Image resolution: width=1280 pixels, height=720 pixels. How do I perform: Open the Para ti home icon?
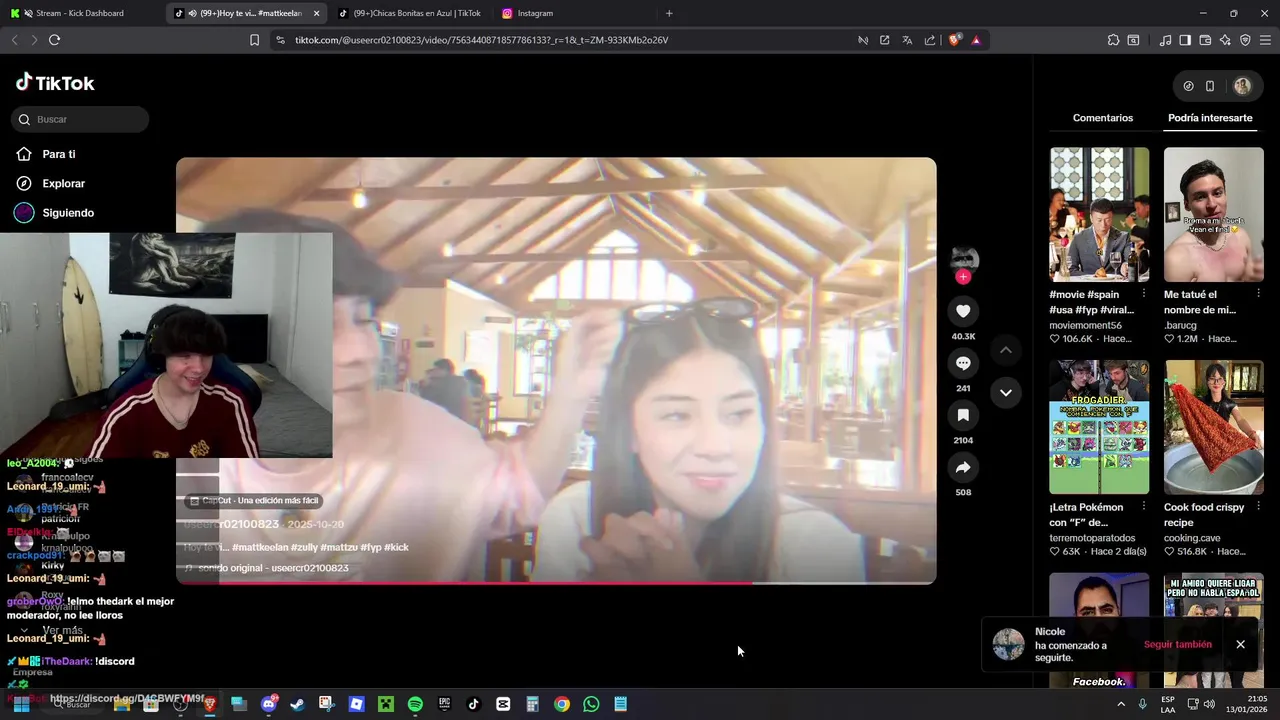24,154
